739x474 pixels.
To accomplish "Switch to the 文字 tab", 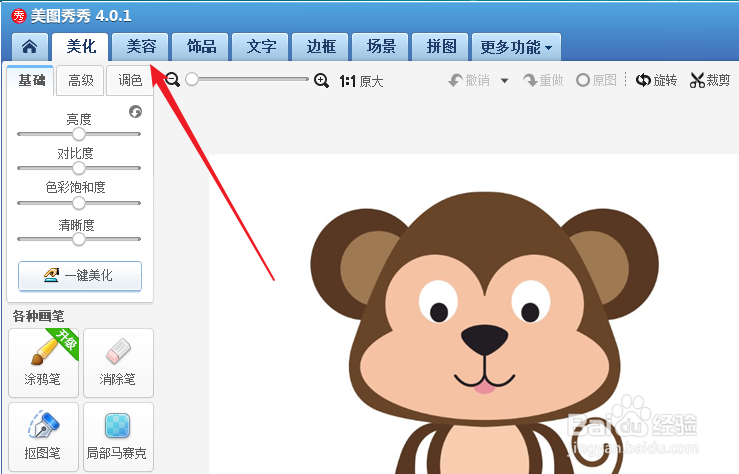I will click(x=260, y=47).
